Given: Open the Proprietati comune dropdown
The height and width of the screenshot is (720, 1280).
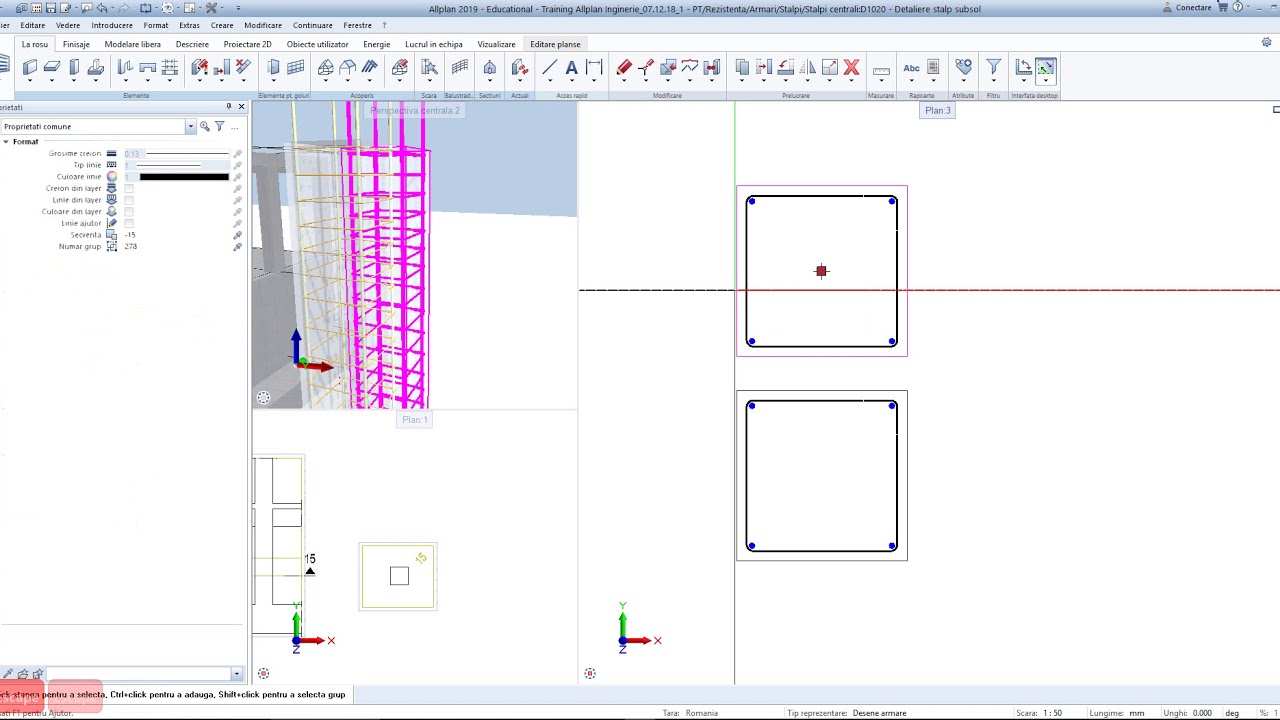Looking at the screenshot, I should 190,127.
